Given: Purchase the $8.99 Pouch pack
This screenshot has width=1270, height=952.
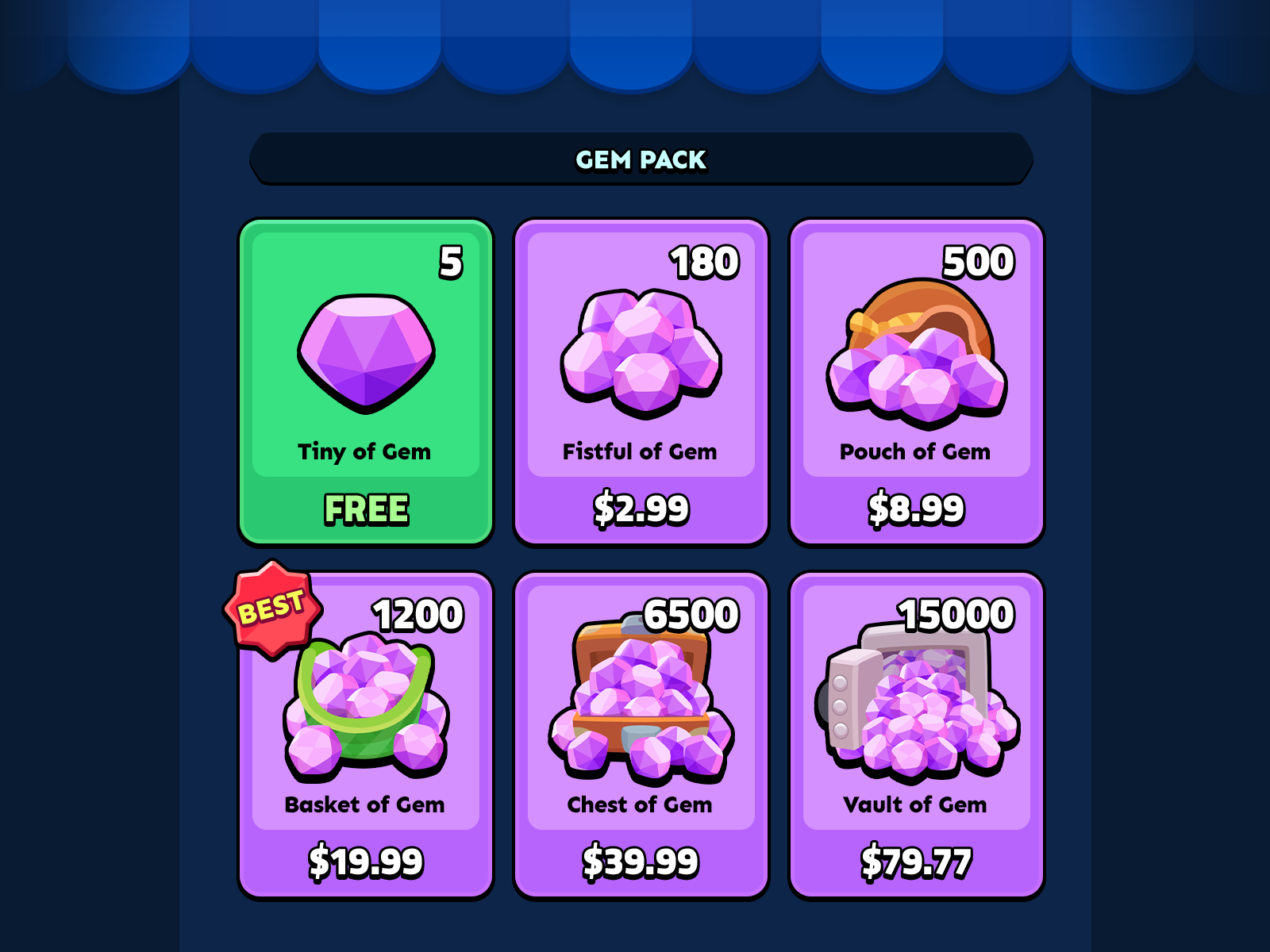Looking at the screenshot, I should click(917, 509).
